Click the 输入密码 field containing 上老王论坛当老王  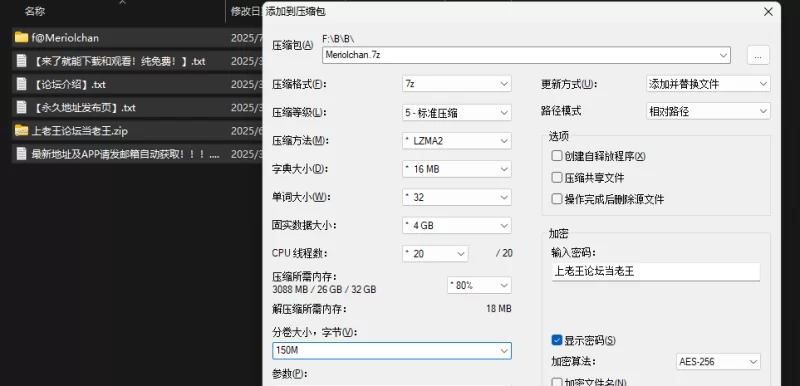click(656, 272)
